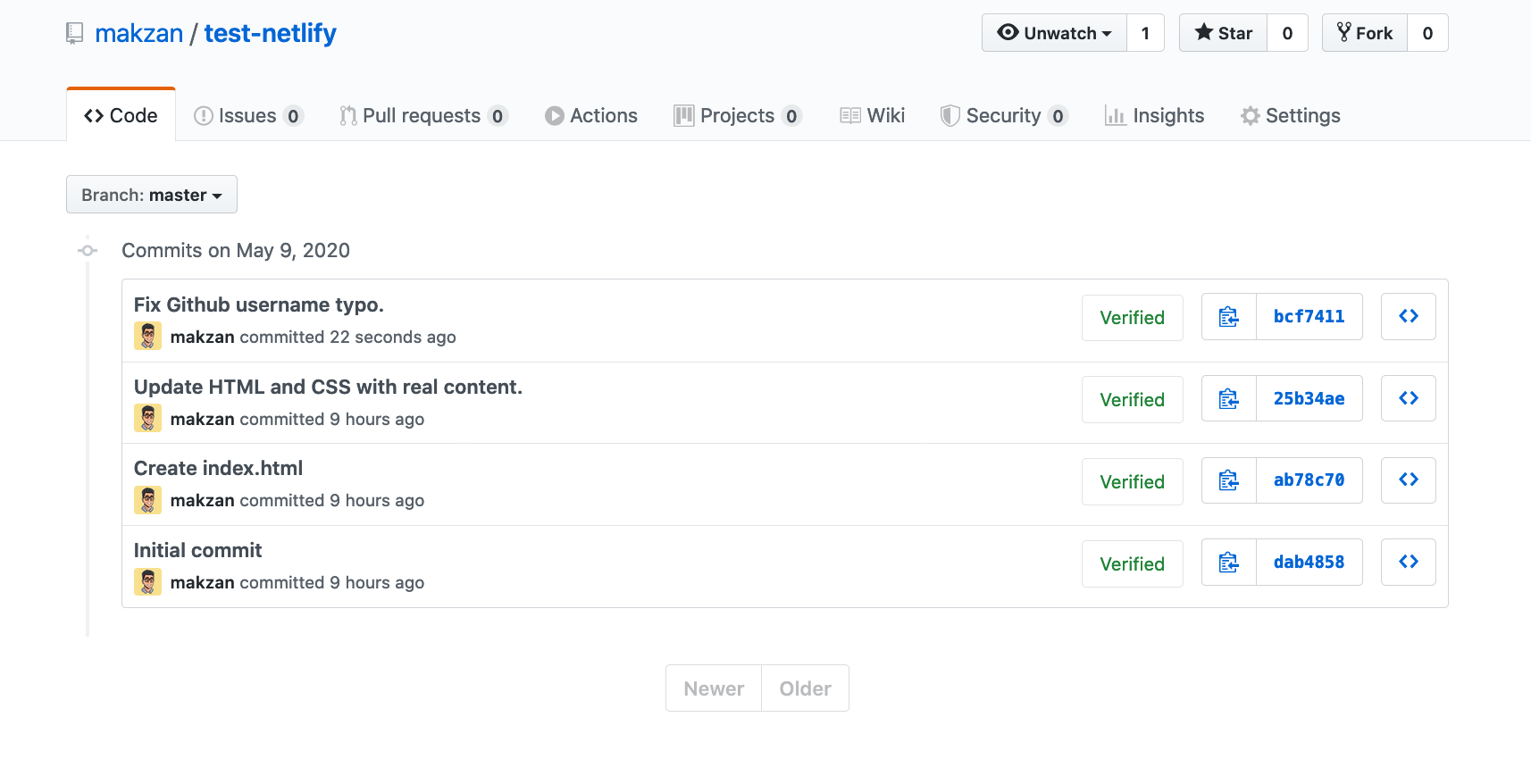Click makzan author name on Create index.html commit
The image size is (1531, 784).
[203, 500]
